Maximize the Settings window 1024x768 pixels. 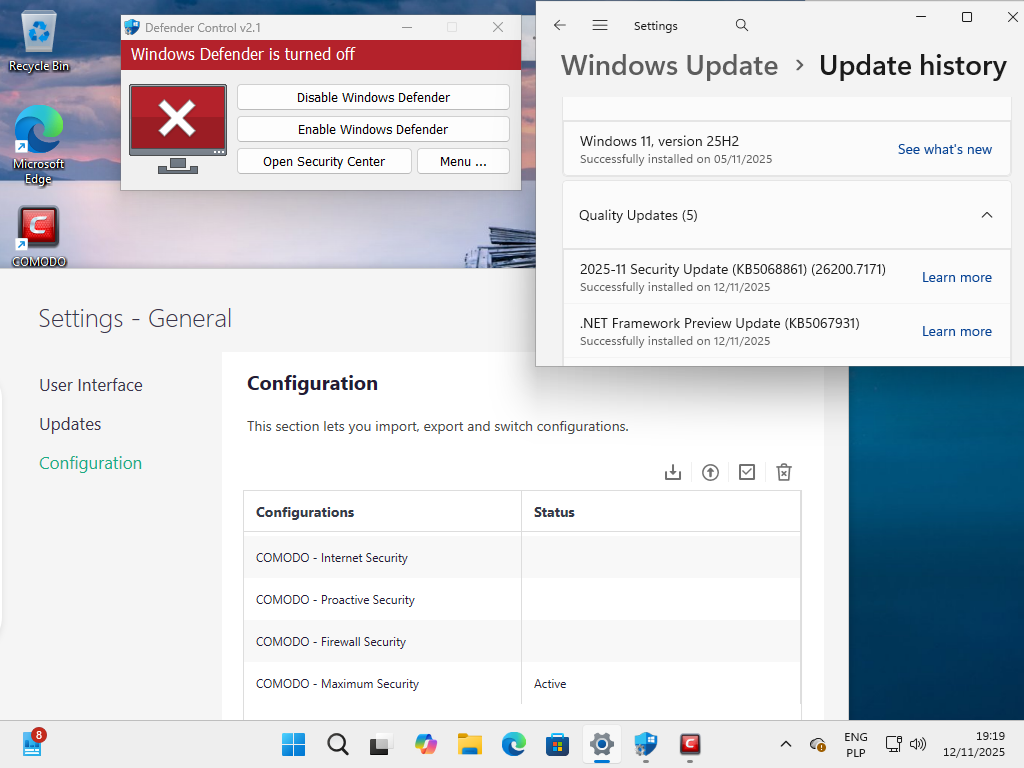(x=967, y=17)
